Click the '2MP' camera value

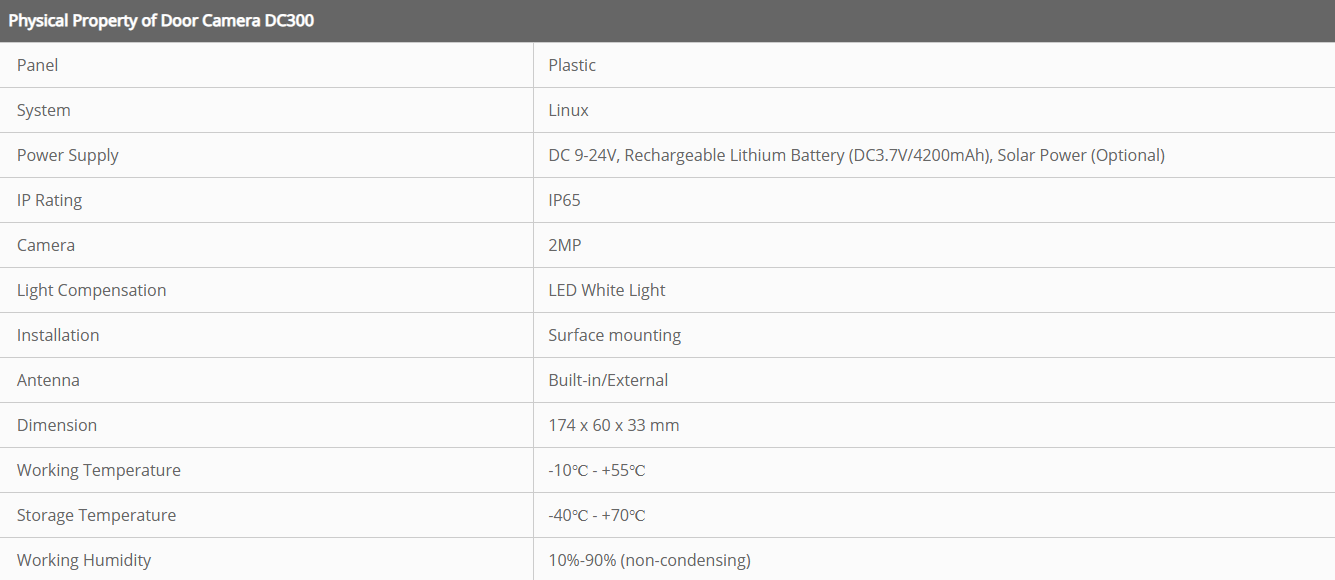coord(564,245)
